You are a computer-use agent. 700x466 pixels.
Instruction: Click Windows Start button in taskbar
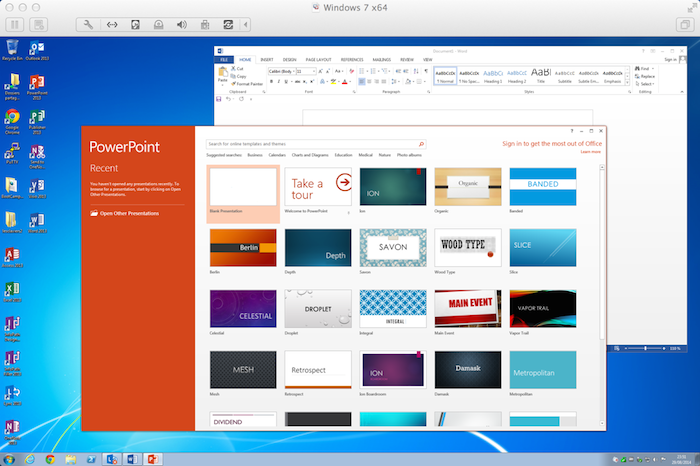(x=8, y=459)
